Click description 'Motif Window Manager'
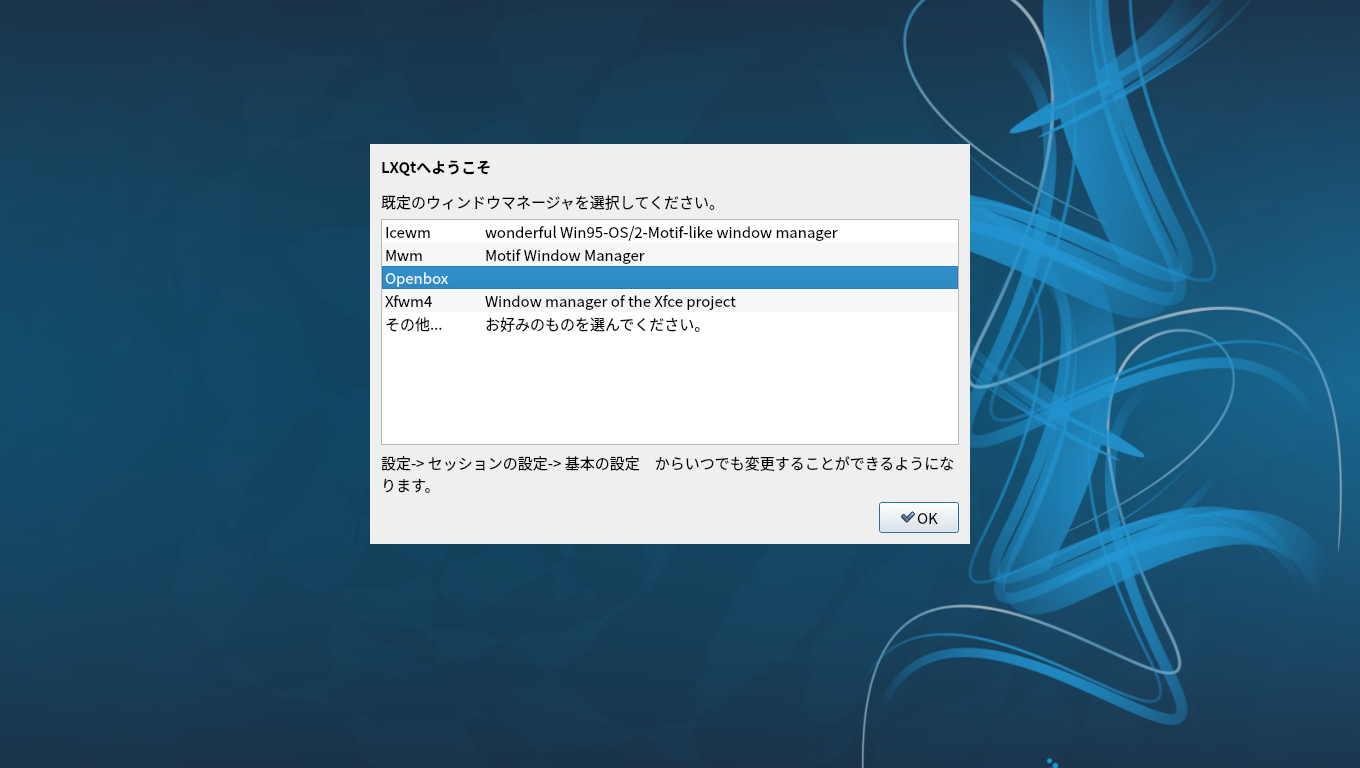1360x768 pixels. click(564, 255)
